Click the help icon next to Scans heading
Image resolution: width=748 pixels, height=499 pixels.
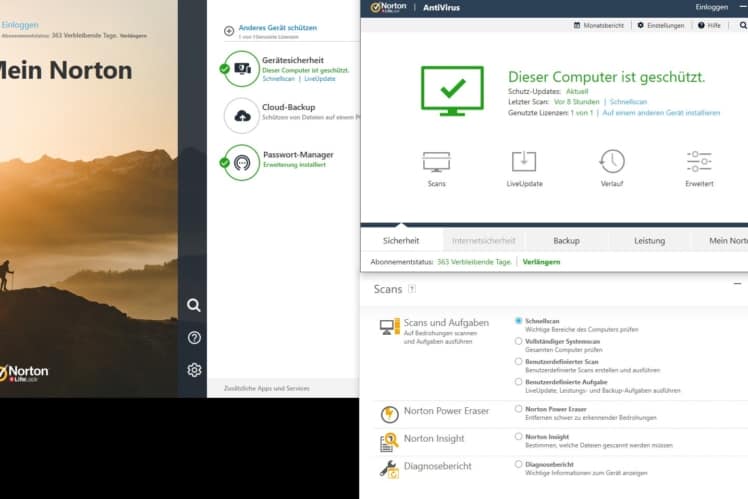coord(412,289)
